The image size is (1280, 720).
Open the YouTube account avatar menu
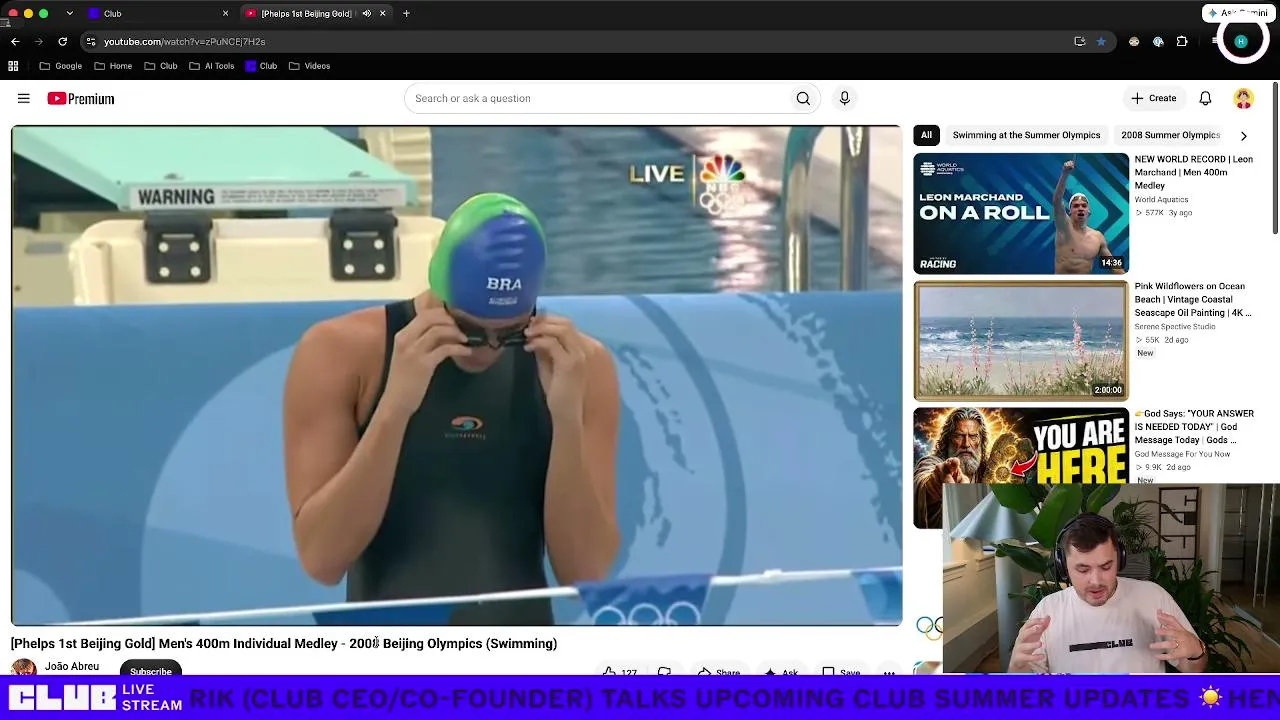(x=1243, y=98)
